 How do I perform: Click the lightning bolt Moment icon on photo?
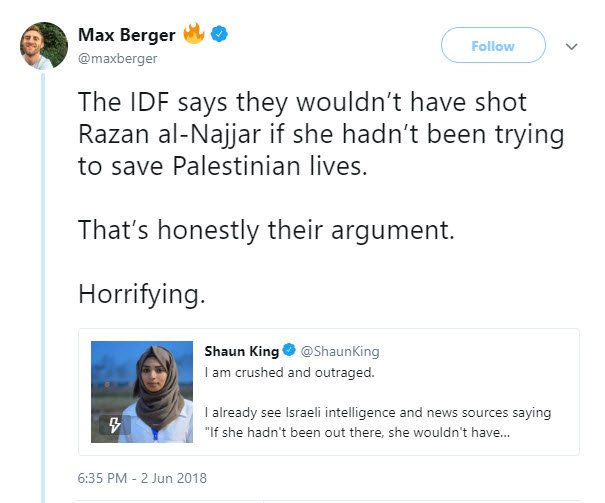[114, 425]
